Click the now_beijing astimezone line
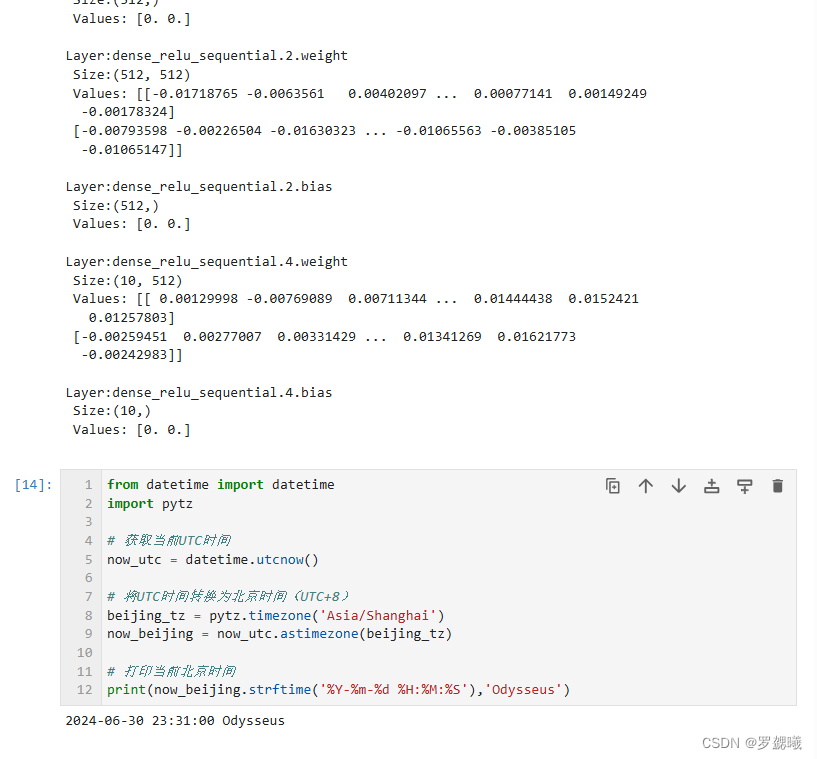817x759 pixels. click(x=279, y=634)
